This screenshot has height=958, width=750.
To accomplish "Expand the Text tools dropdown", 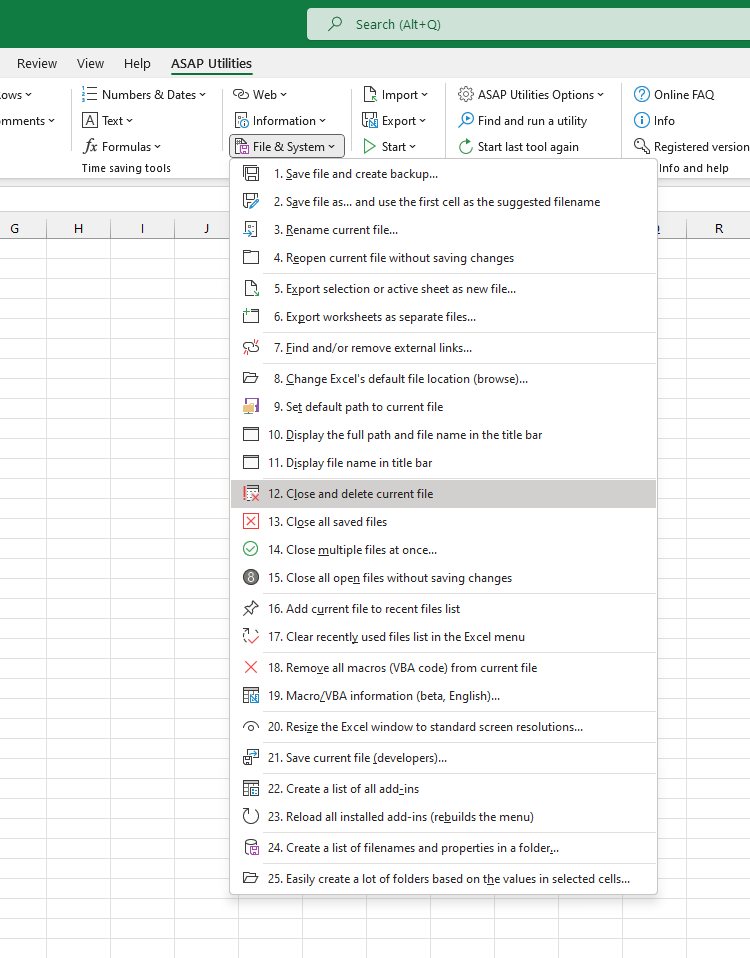I will tap(107, 120).
